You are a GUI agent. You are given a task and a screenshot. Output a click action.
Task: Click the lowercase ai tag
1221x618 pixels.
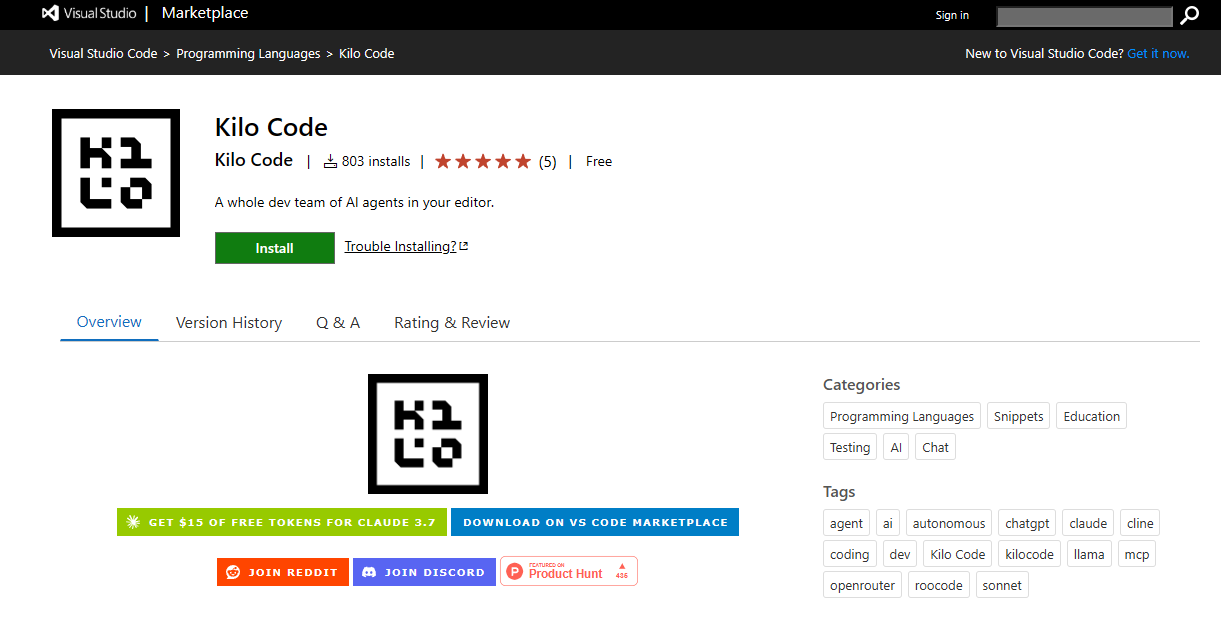point(888,523)
